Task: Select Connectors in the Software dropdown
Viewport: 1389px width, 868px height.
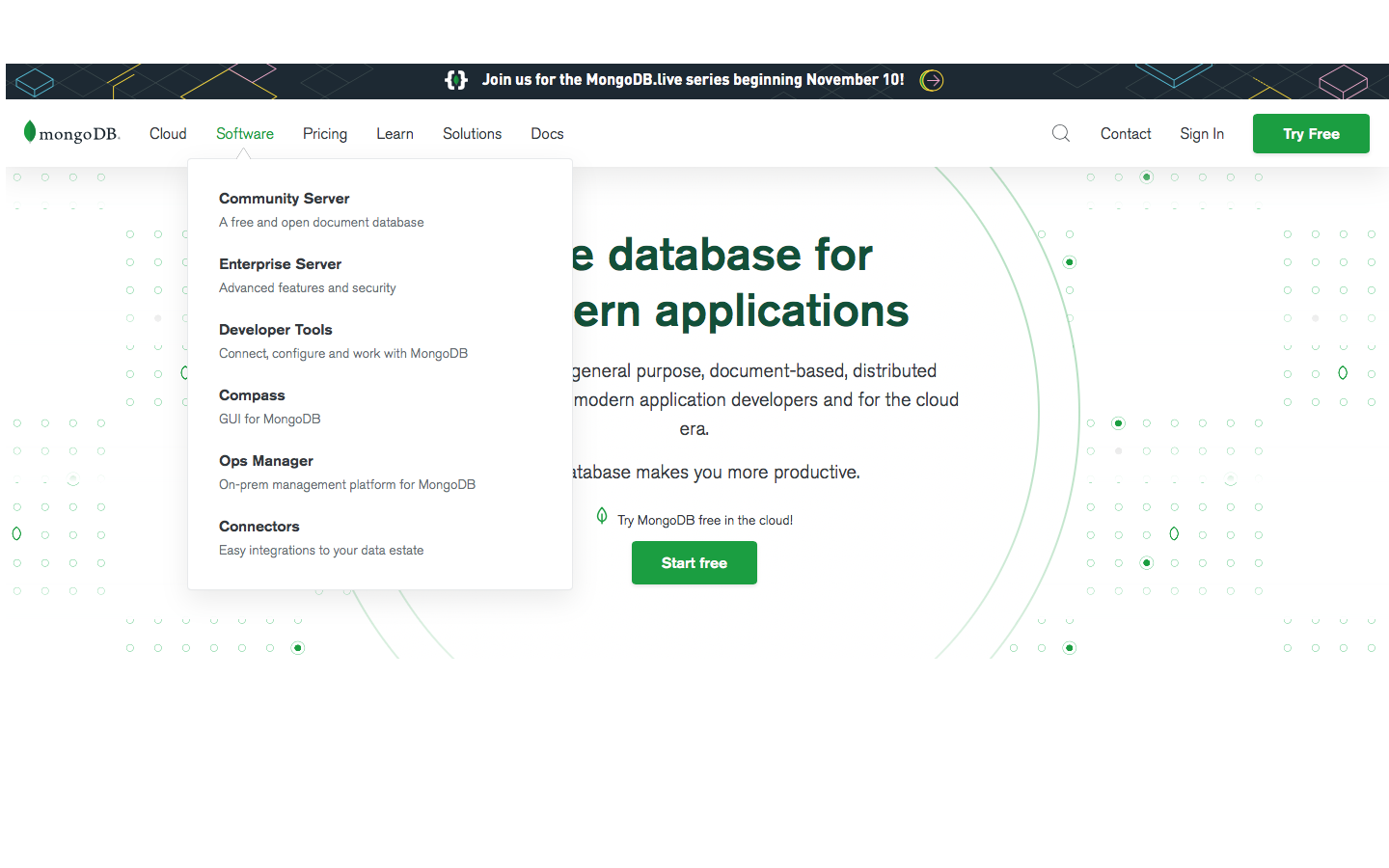Action: tap(259, 527)
